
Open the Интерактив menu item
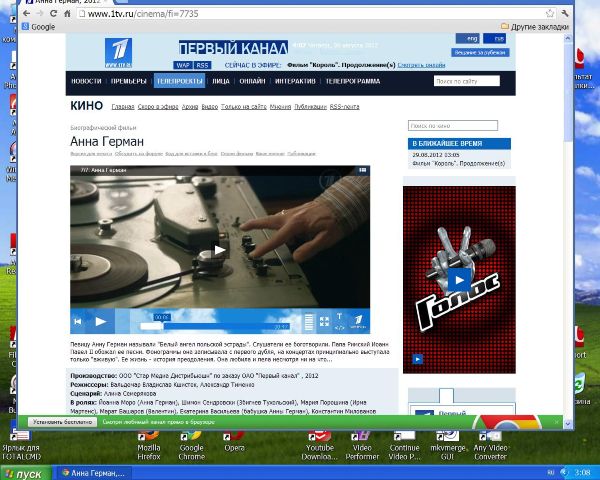pos(295,81)
